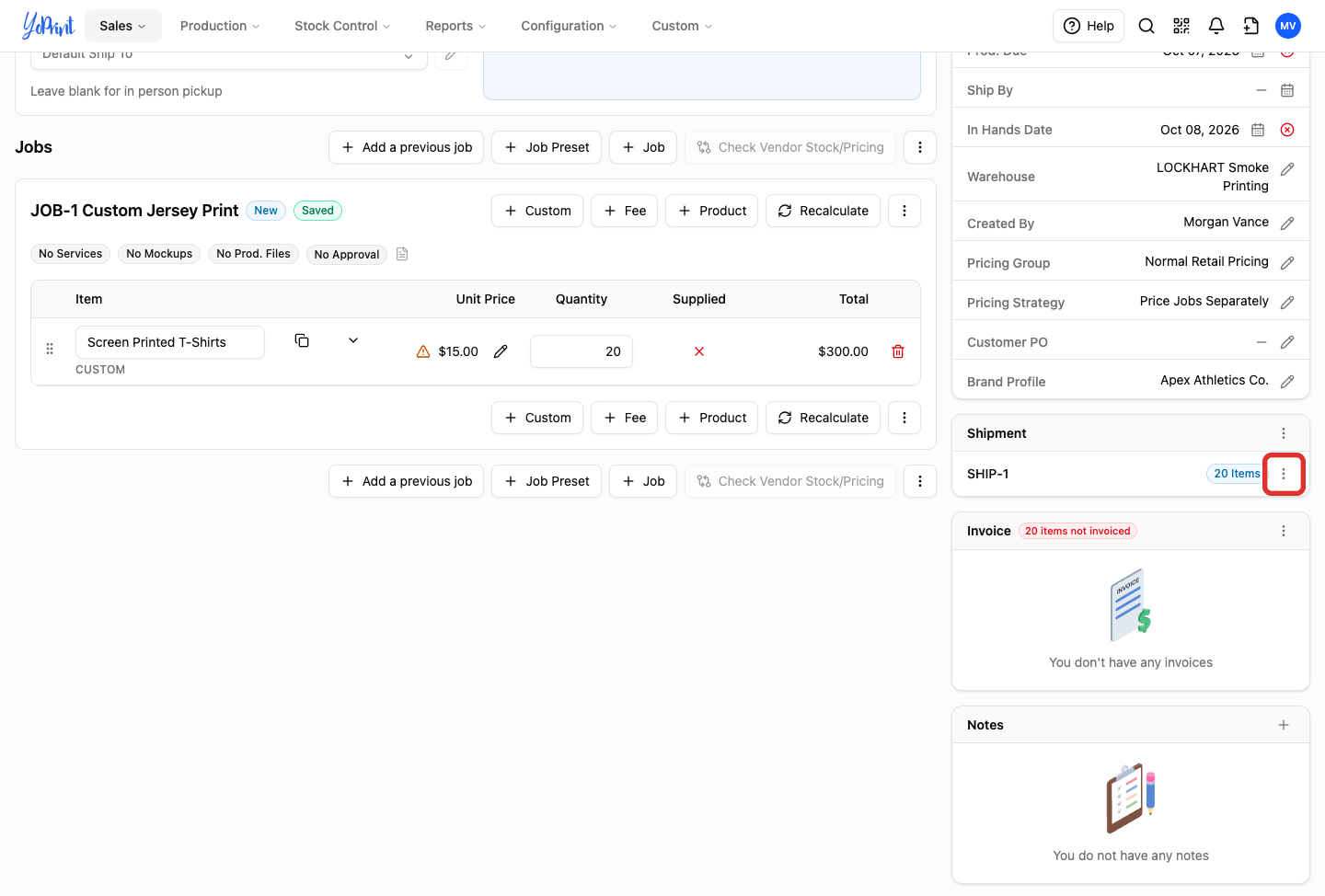This screenshot has height=896, width=1325.
Task: Open the search icon in top bar
Action: (x=1146, y=26)
